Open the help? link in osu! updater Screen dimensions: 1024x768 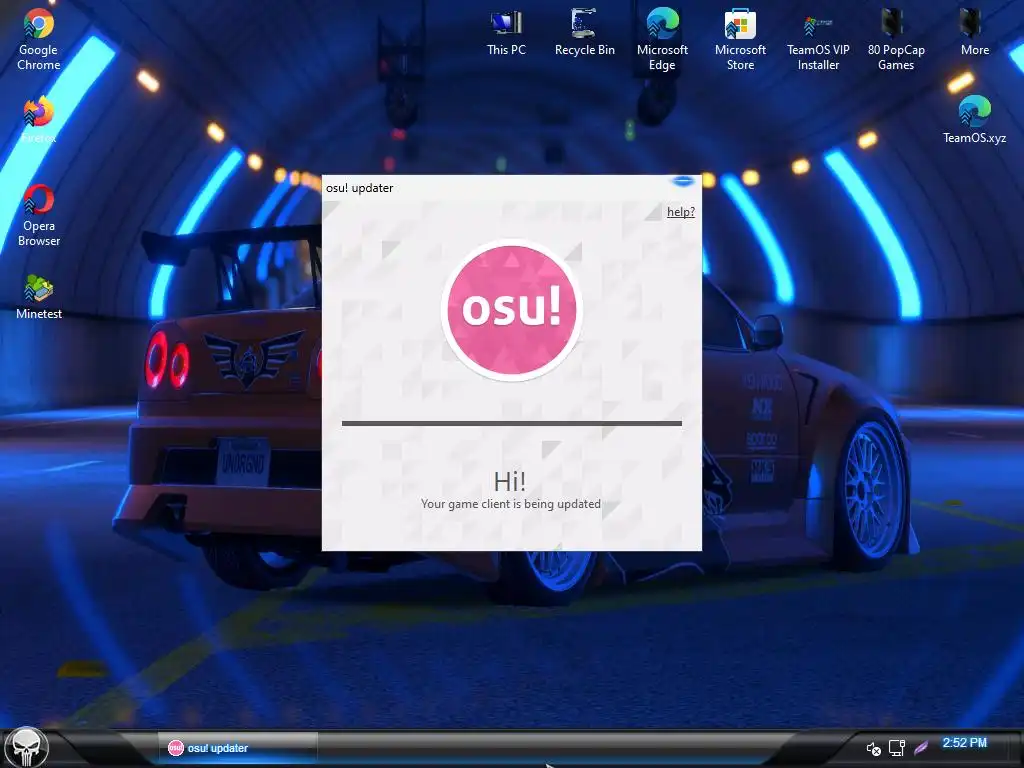pos(680,212)
